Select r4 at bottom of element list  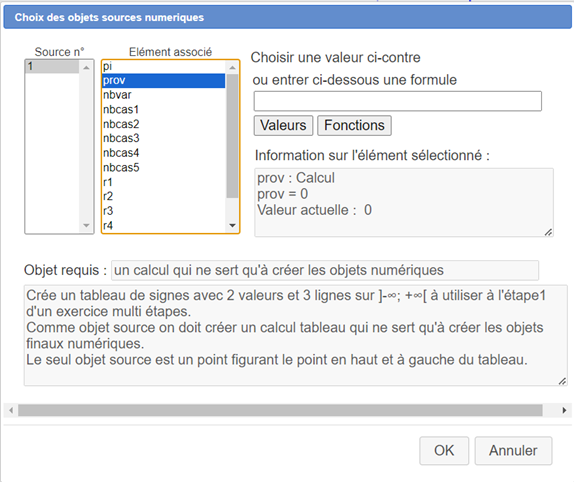(x=163, y=225)
